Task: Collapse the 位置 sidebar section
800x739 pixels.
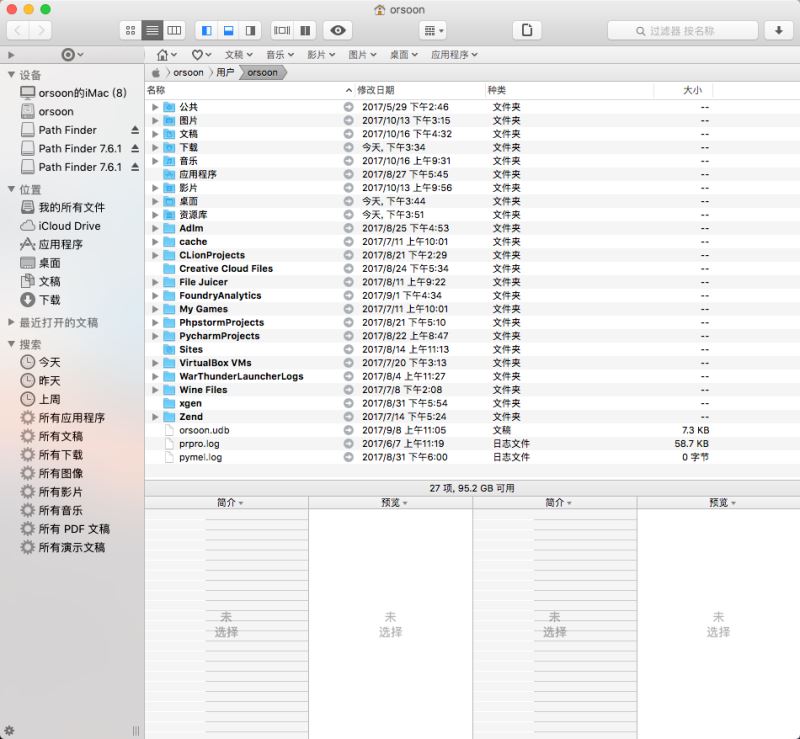Action: point(11,189)
